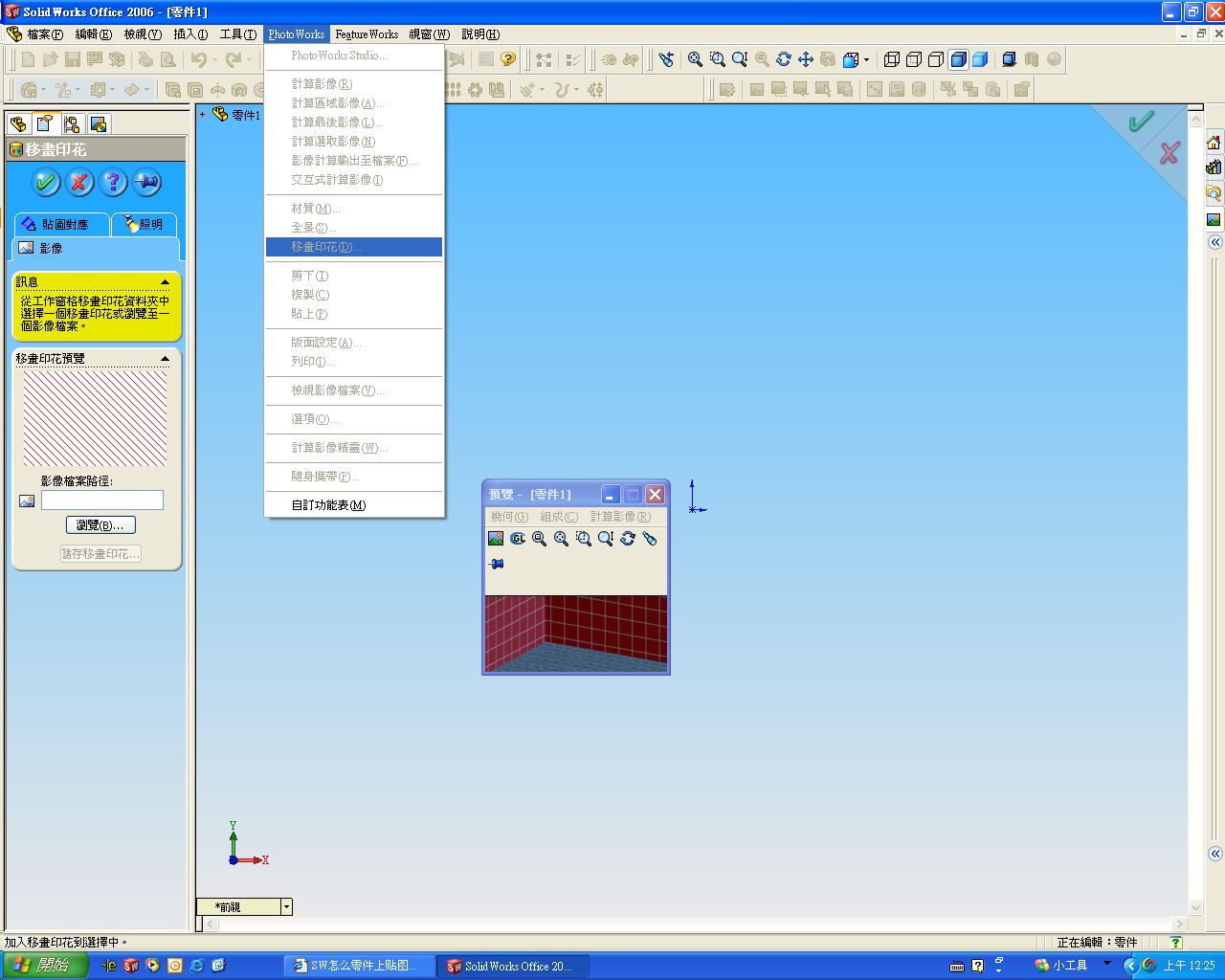Open the 說明 (Help) menu
Image resolution: width=1225 pixels, height=980 pixels.
pos(480,34)
